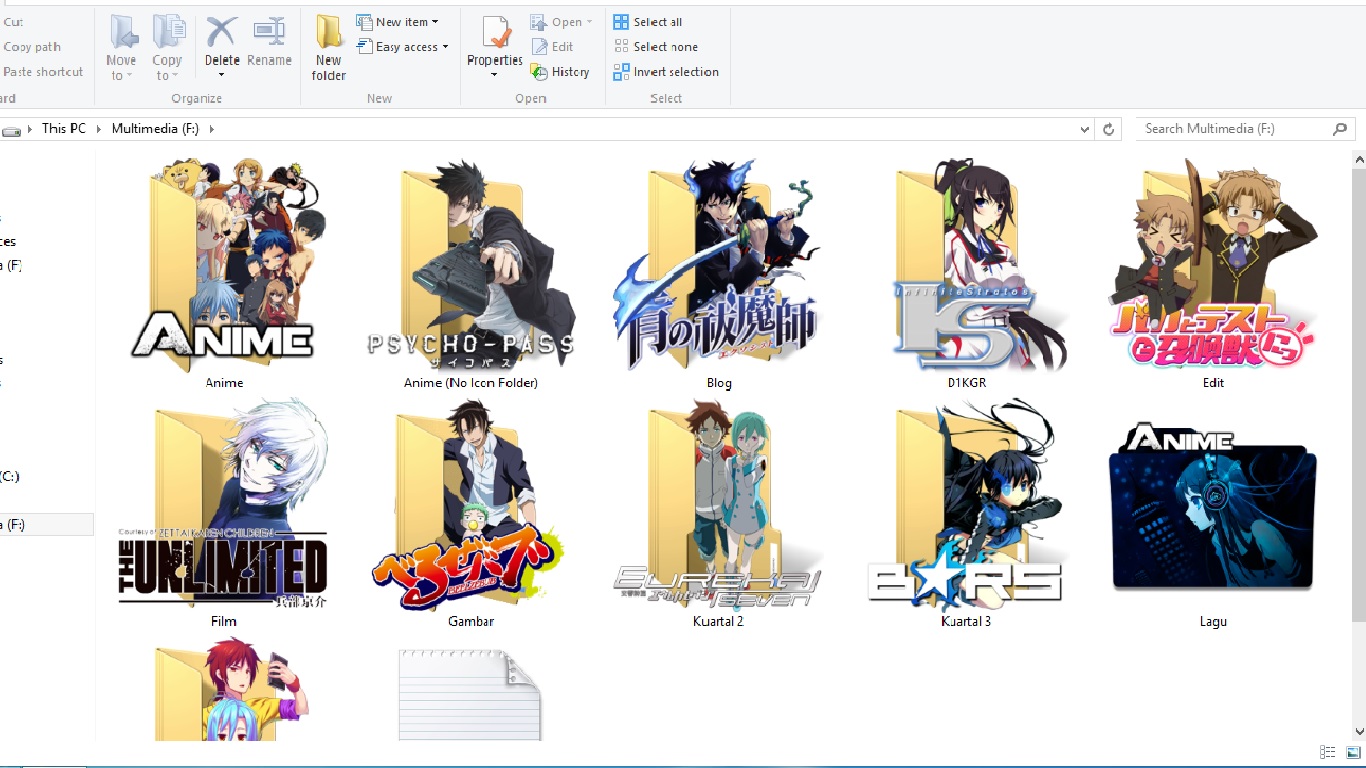Click the Select all option
Image resolution: width=1366 pixels, height=768 pixels.
648,22
